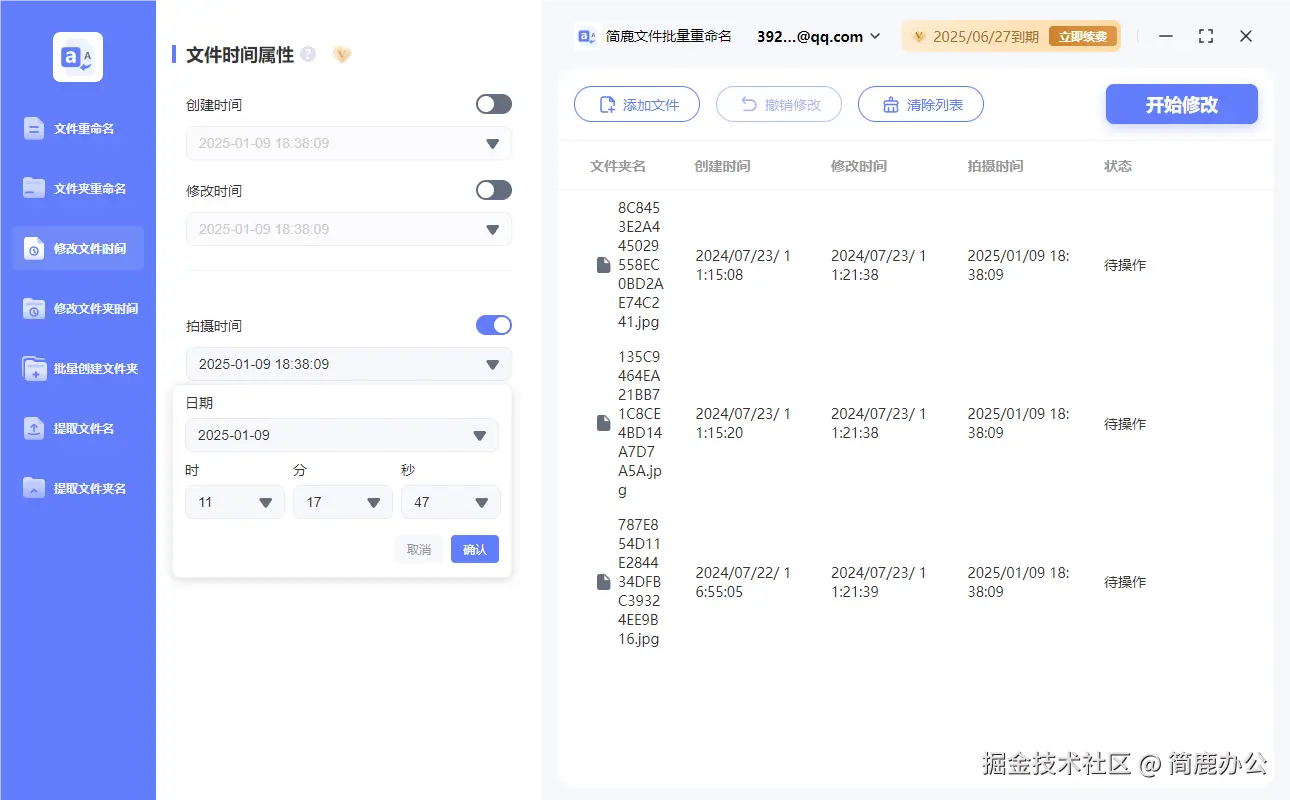Select the 文件重命名 sidebar icon
The width and height of the screenshot is (1290, 800).
click(x=77, y=128)
